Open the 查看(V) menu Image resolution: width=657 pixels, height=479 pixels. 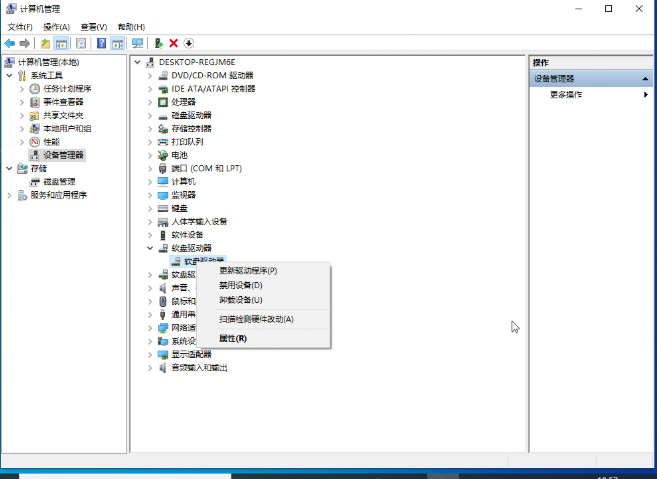click(x=93, y=27)
